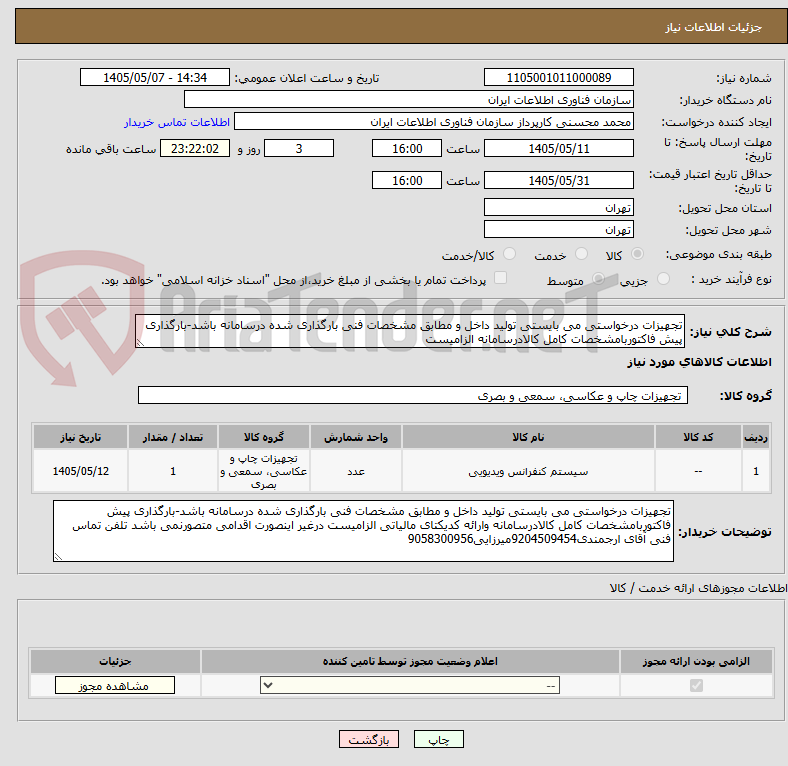Click the چاپ print button
788x766 pixels.
pyautogui.click(x=438, y=740)
